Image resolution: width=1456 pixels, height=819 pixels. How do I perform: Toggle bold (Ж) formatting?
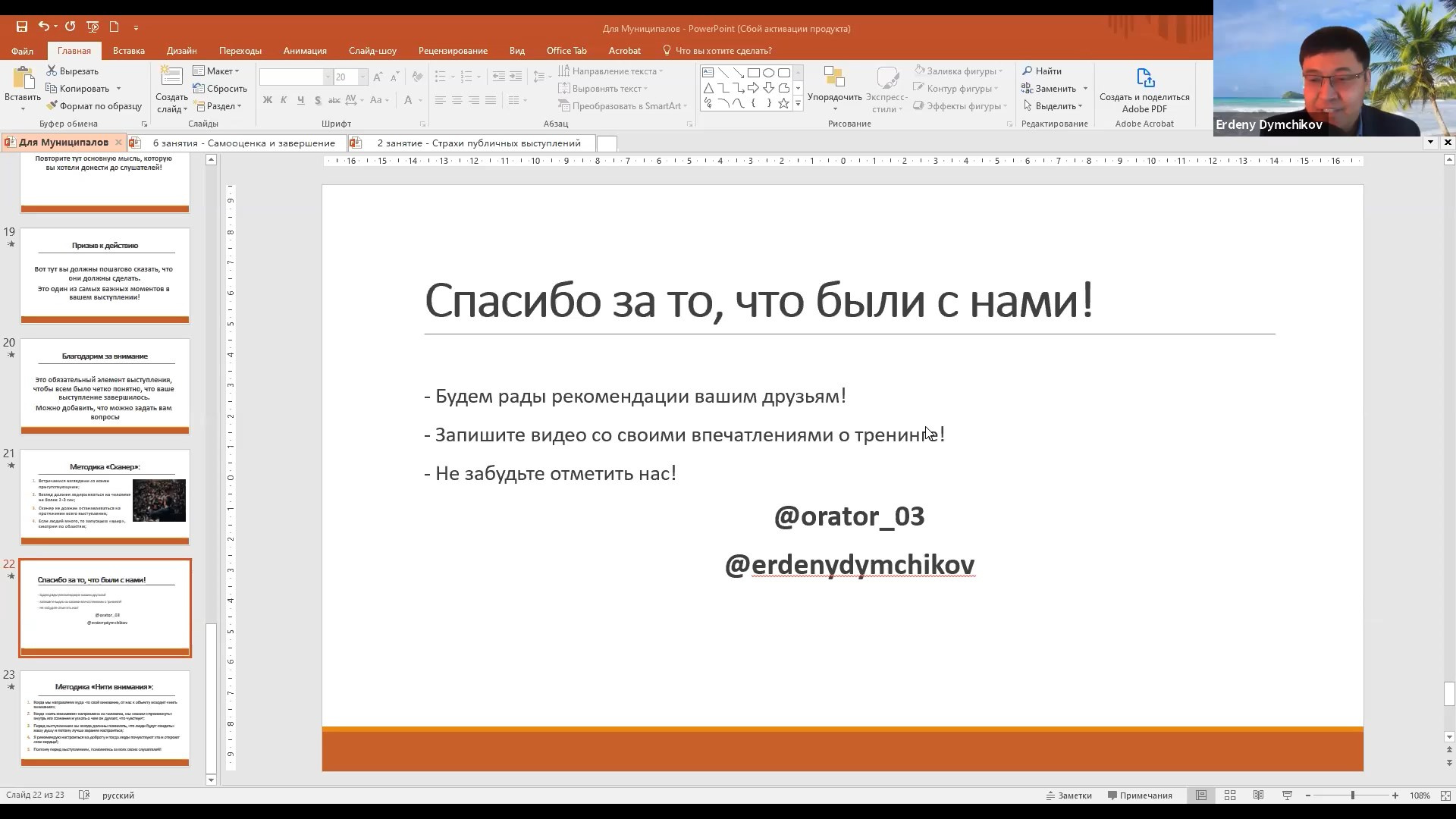coord(267,100)
